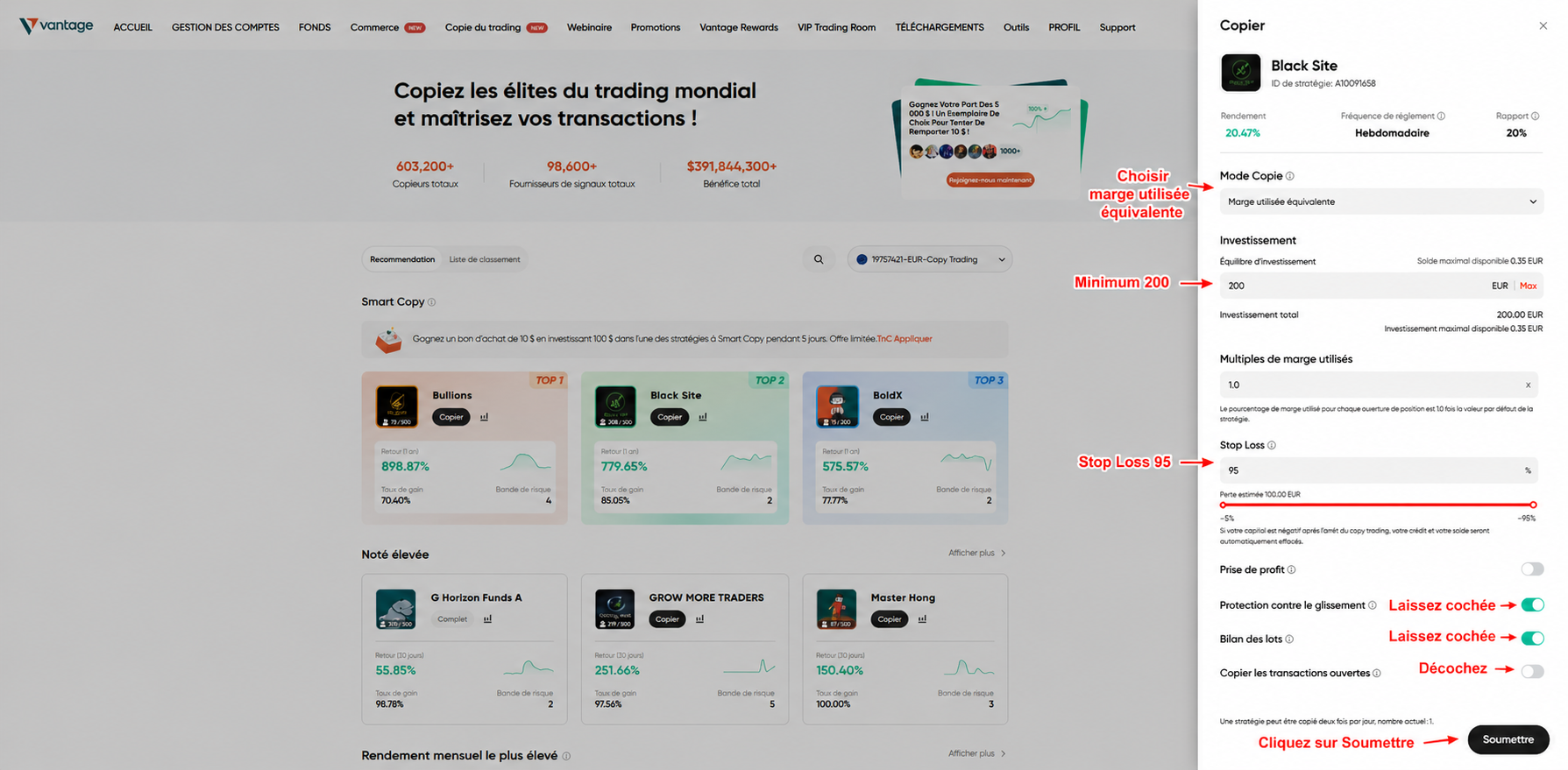Expand Afficher plus for Noté élevée

point(976,553)
